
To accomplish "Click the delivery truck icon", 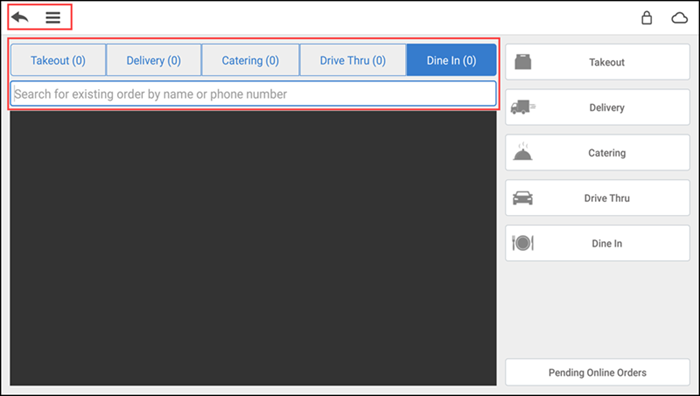I will click(x=523, y=107).
